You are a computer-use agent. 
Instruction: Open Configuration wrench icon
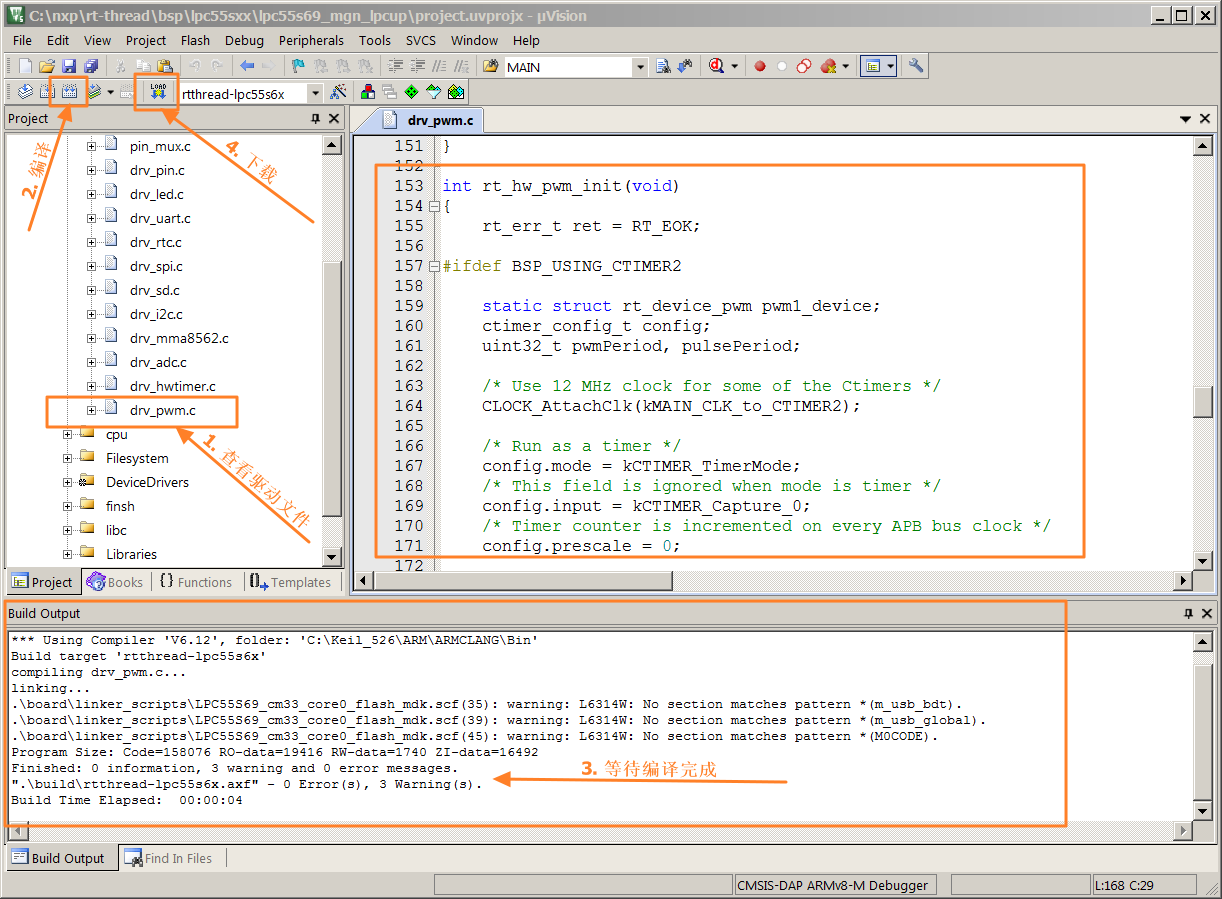tap(916, 67)
